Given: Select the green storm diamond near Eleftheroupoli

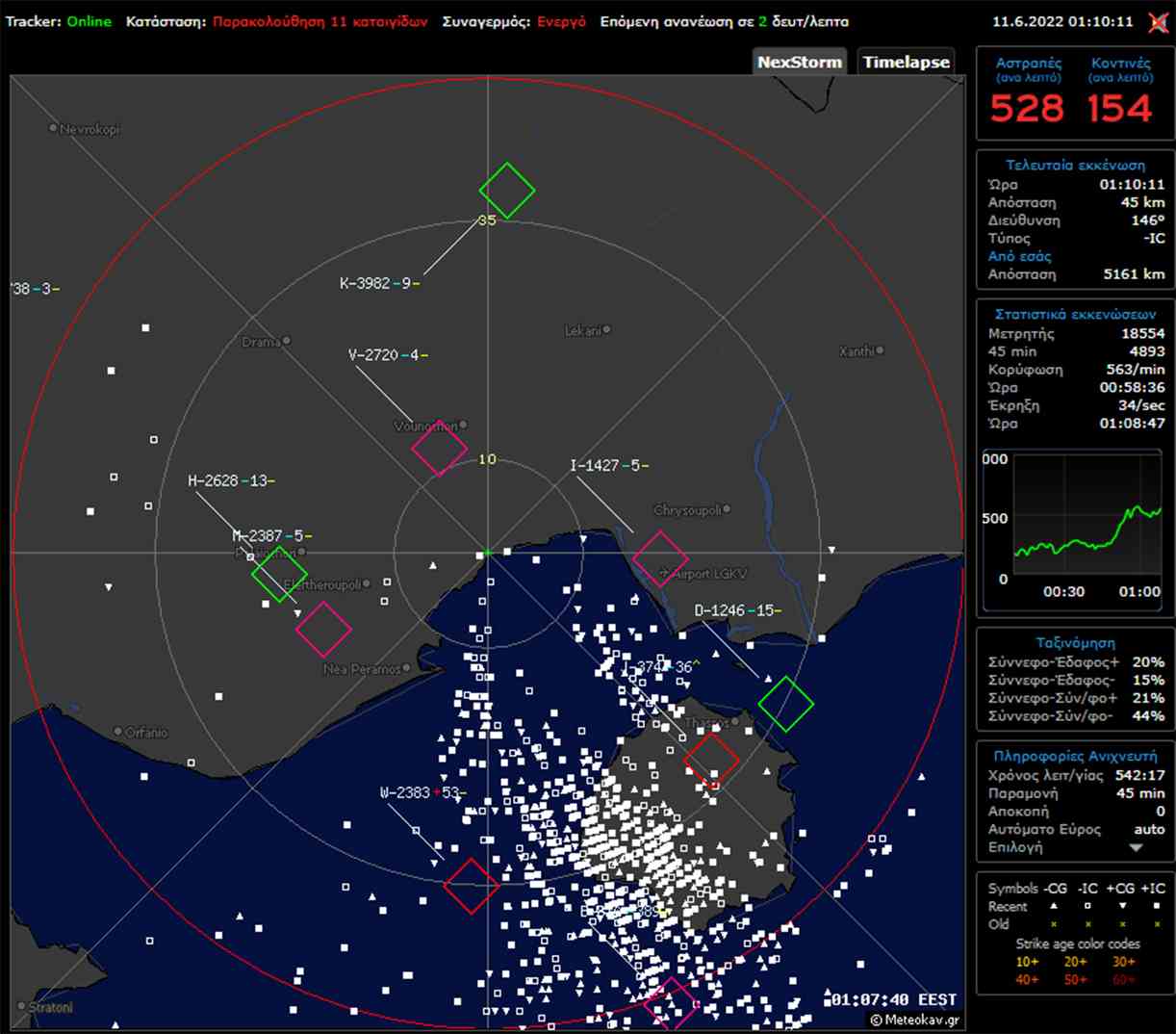Looking at the screenshot, I should pos(279,575).
